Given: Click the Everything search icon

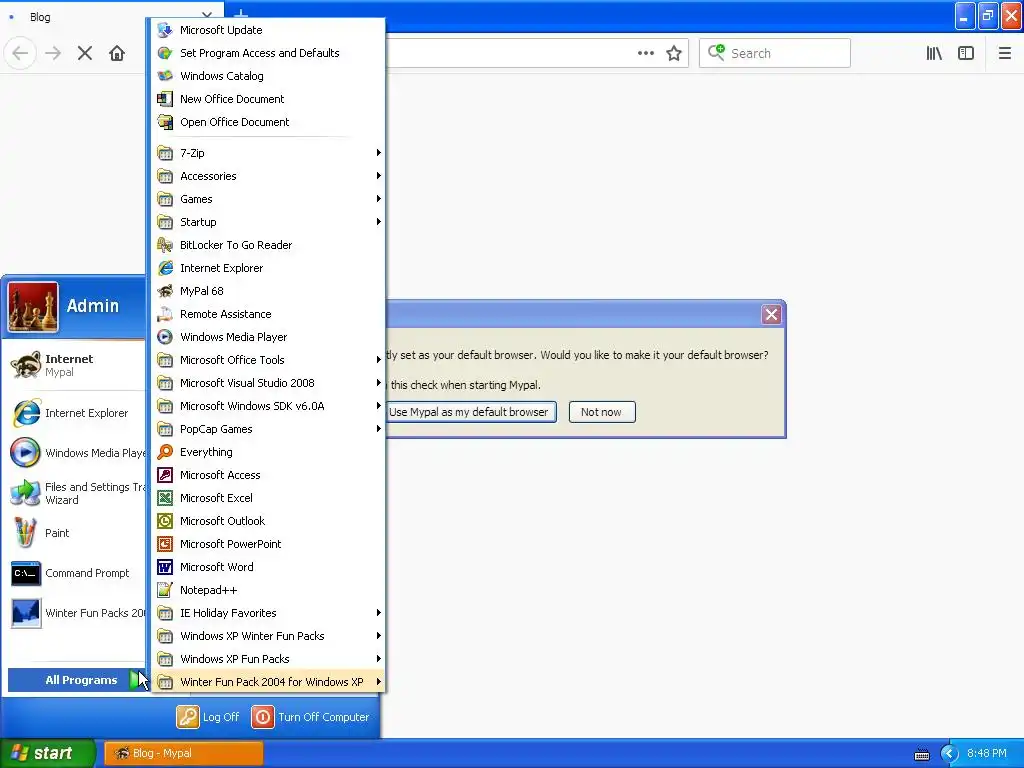Looking at the screenshot, I should pyautogui.click(x=165, y=452).
